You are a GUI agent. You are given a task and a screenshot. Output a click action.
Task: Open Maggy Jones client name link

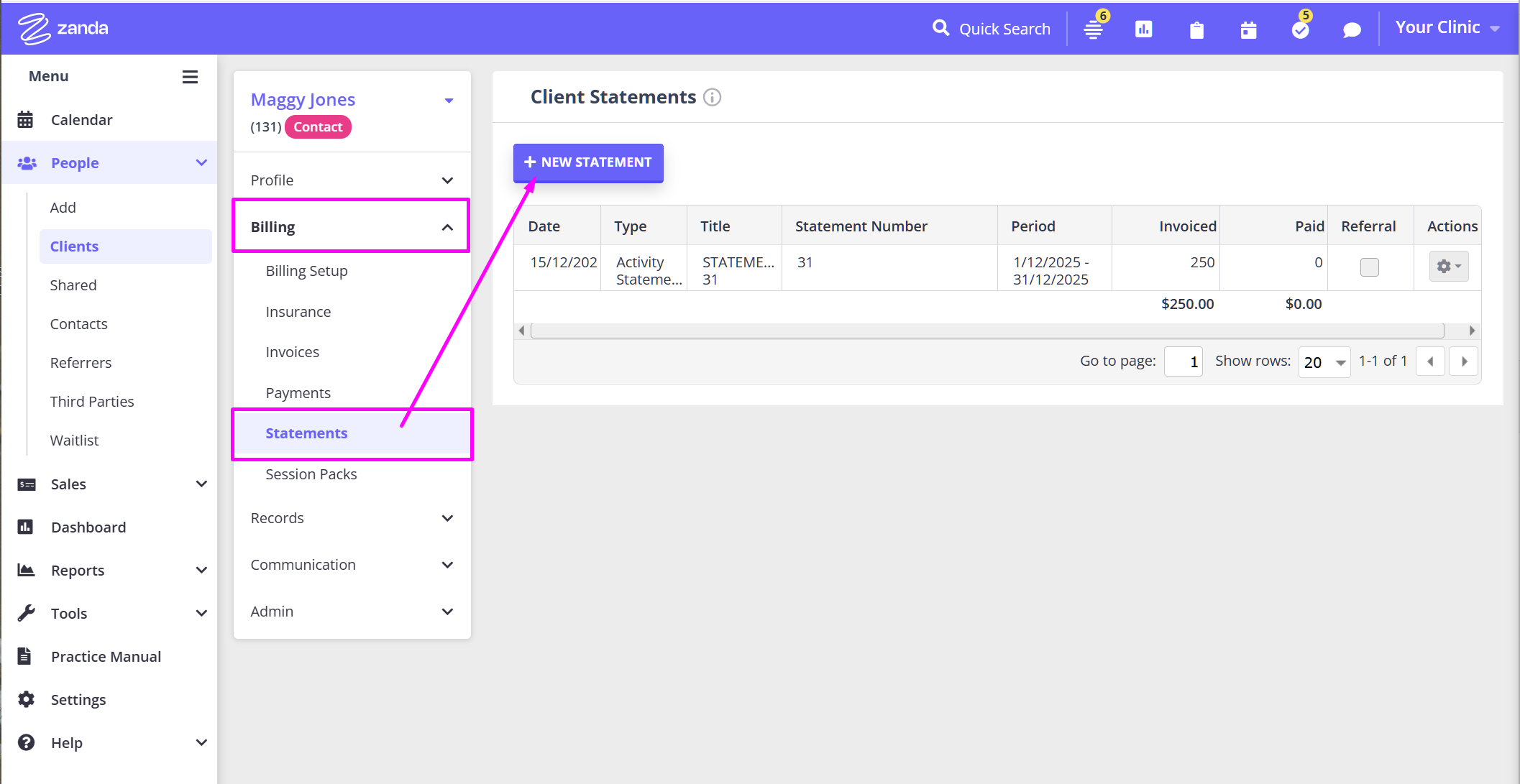[303, 99]
